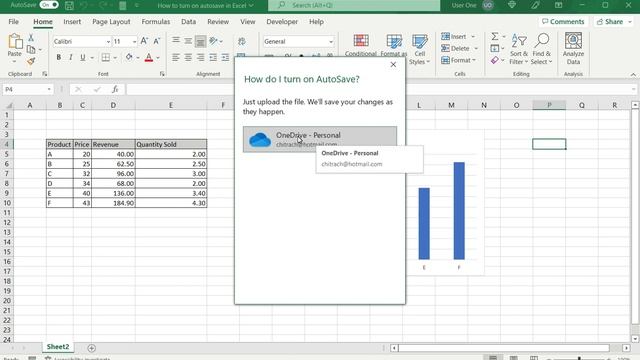Click the Fill Color bucket icon

pos(129,58)
